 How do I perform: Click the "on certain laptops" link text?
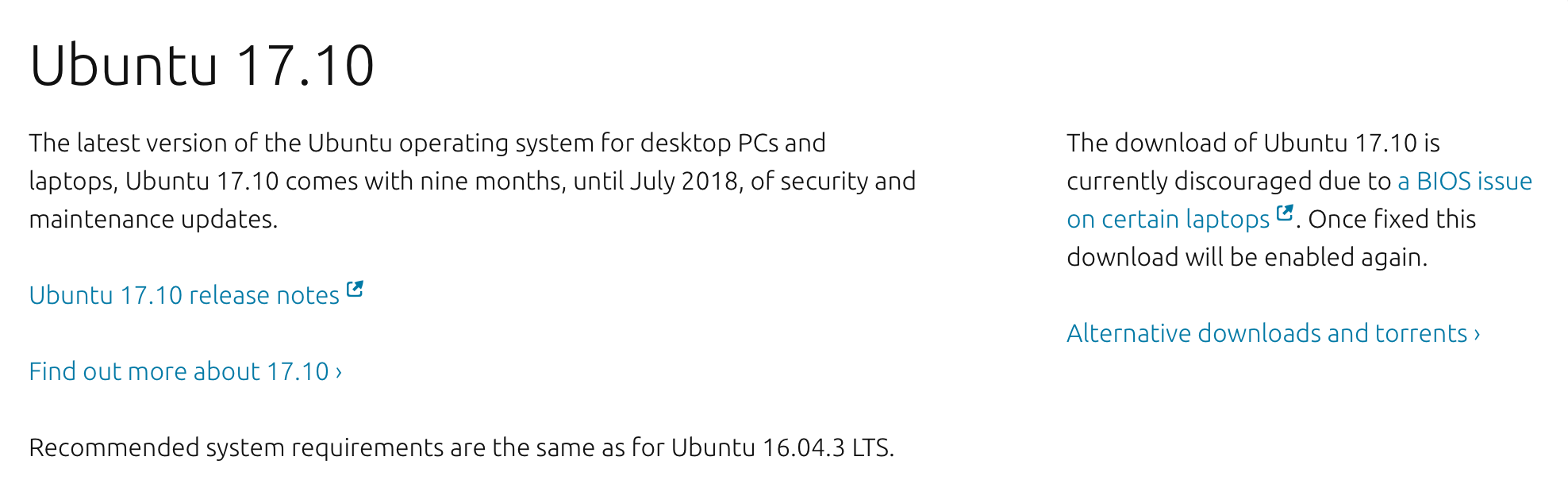click(1168, 219)
